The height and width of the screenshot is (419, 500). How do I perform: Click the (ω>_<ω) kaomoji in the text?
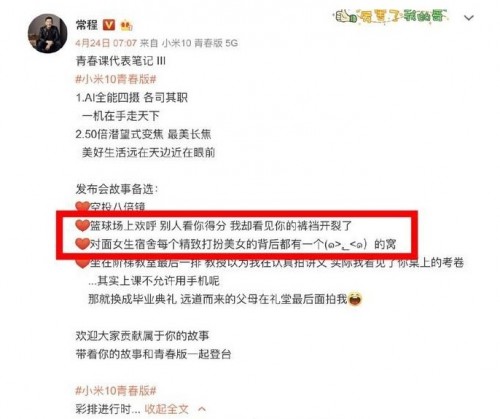click(346, 245)
